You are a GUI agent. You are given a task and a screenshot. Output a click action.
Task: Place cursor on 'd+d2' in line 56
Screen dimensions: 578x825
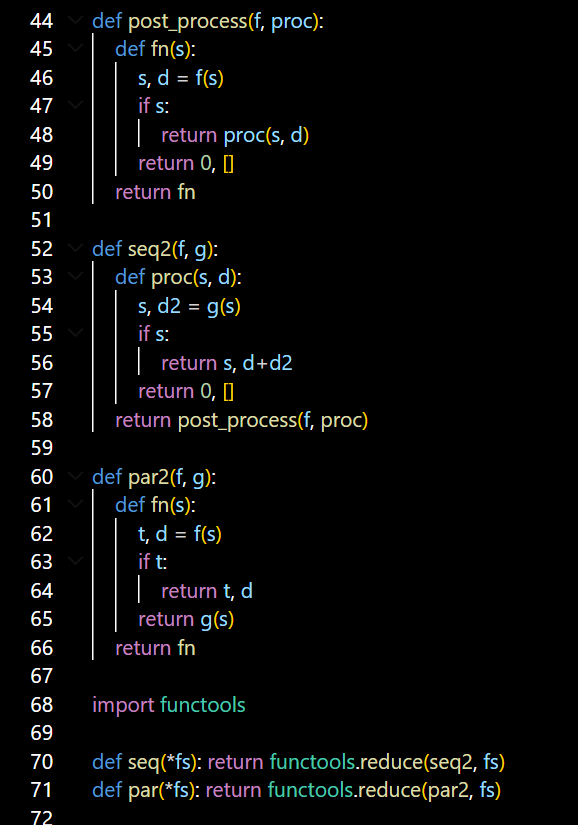coord(267,363)
